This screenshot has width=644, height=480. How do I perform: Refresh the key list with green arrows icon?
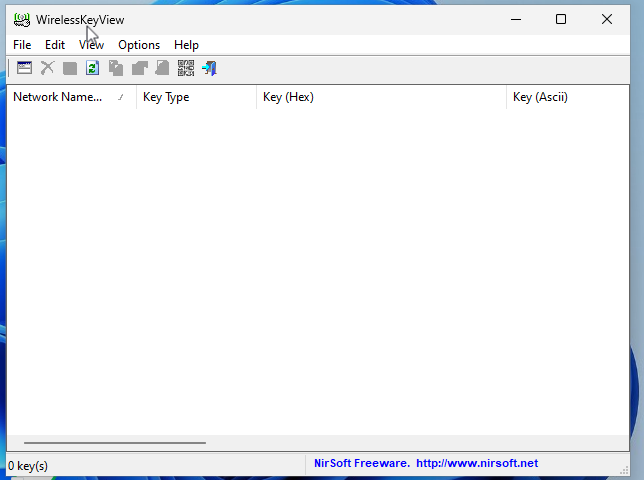(x=92, y=68)
